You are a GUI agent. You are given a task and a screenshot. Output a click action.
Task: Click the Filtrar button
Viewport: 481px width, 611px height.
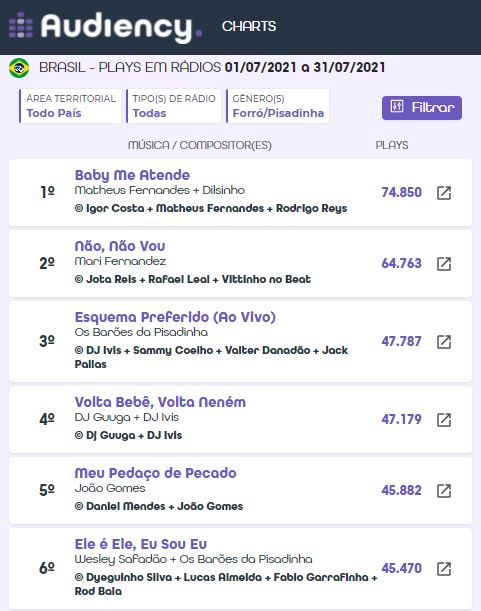pos(422,108)
